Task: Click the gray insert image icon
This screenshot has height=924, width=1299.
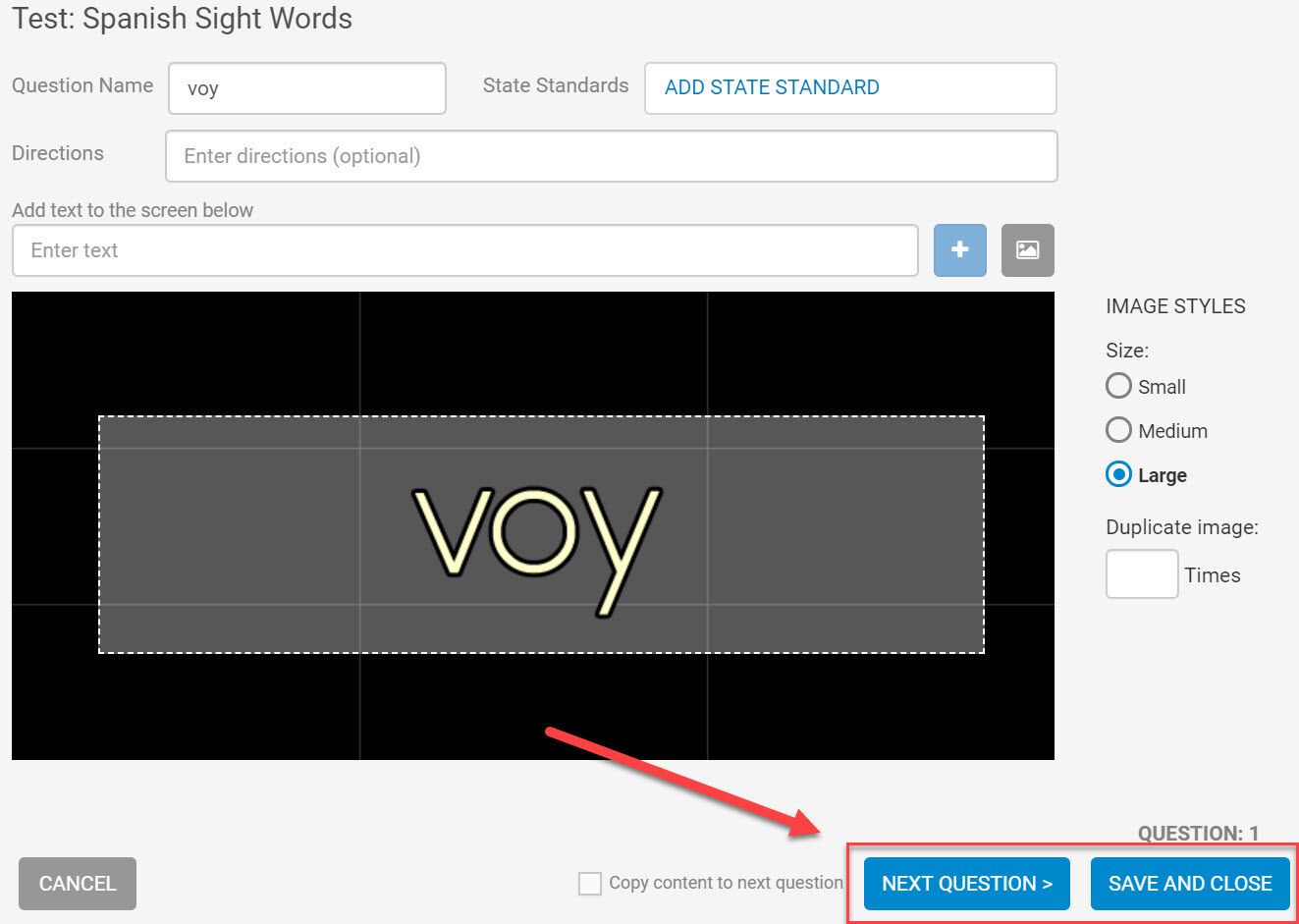Action: 1027,250
